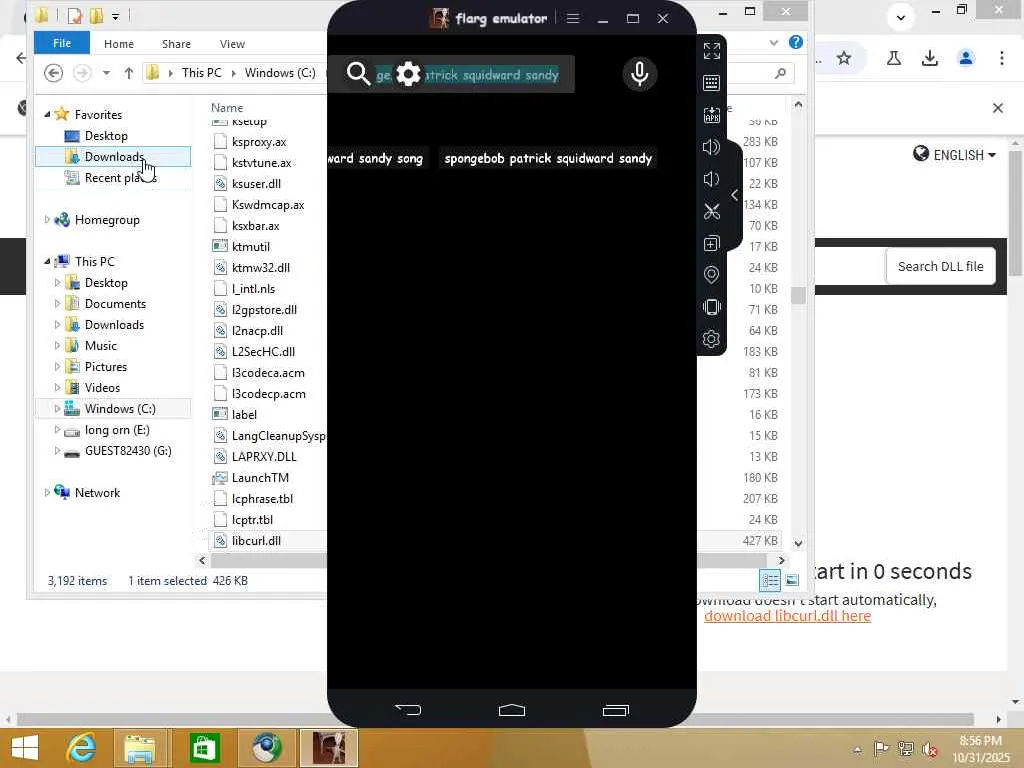
Task: Open the flarg emulator hamburger menu
Action: [573, 18]
